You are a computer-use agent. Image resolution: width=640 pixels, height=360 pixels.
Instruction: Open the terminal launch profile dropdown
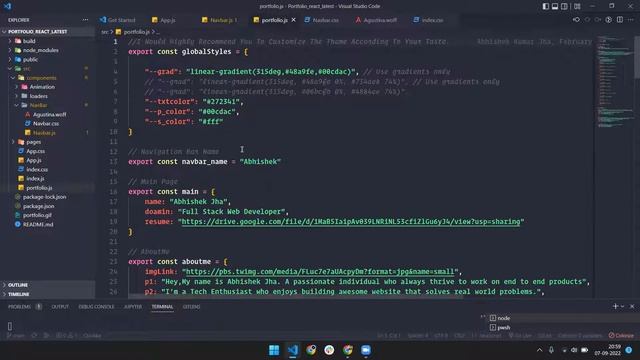(x=622, y=307)
